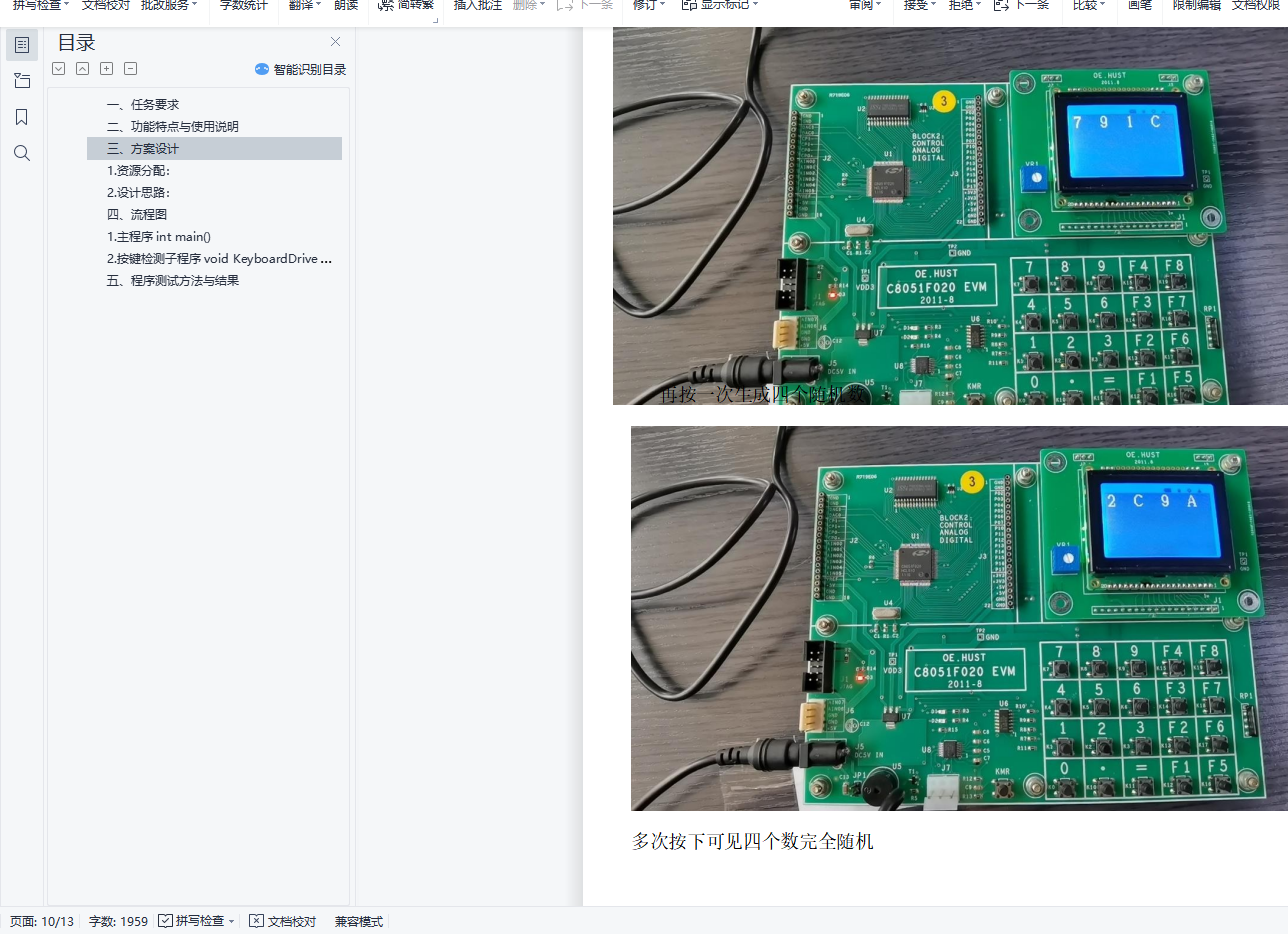Viewport: 1288px width, 934px height.
Task: Open the 显示标记 show markup dropdown
Action: coord(720,5)
